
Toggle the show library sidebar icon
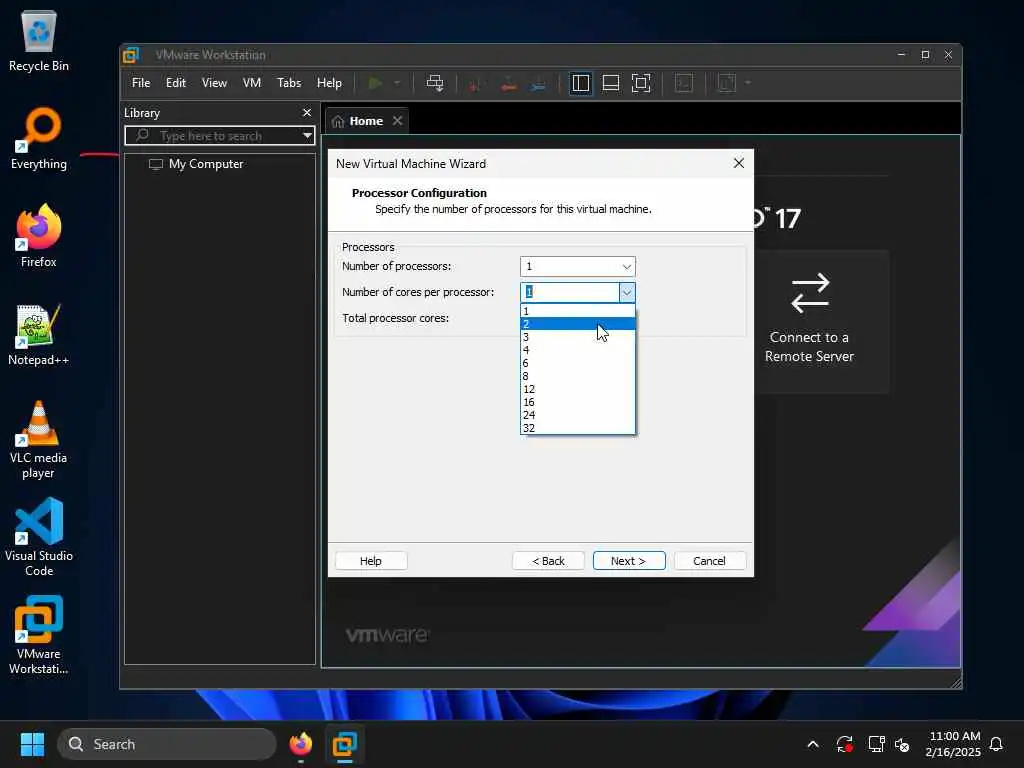tap(580, 83)
